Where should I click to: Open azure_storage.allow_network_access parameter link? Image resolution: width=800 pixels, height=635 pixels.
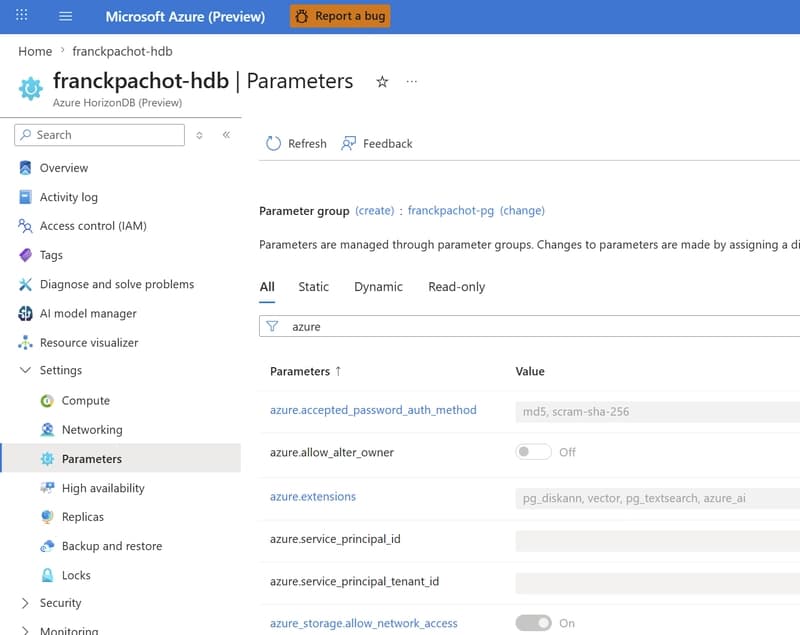(364, 623)
